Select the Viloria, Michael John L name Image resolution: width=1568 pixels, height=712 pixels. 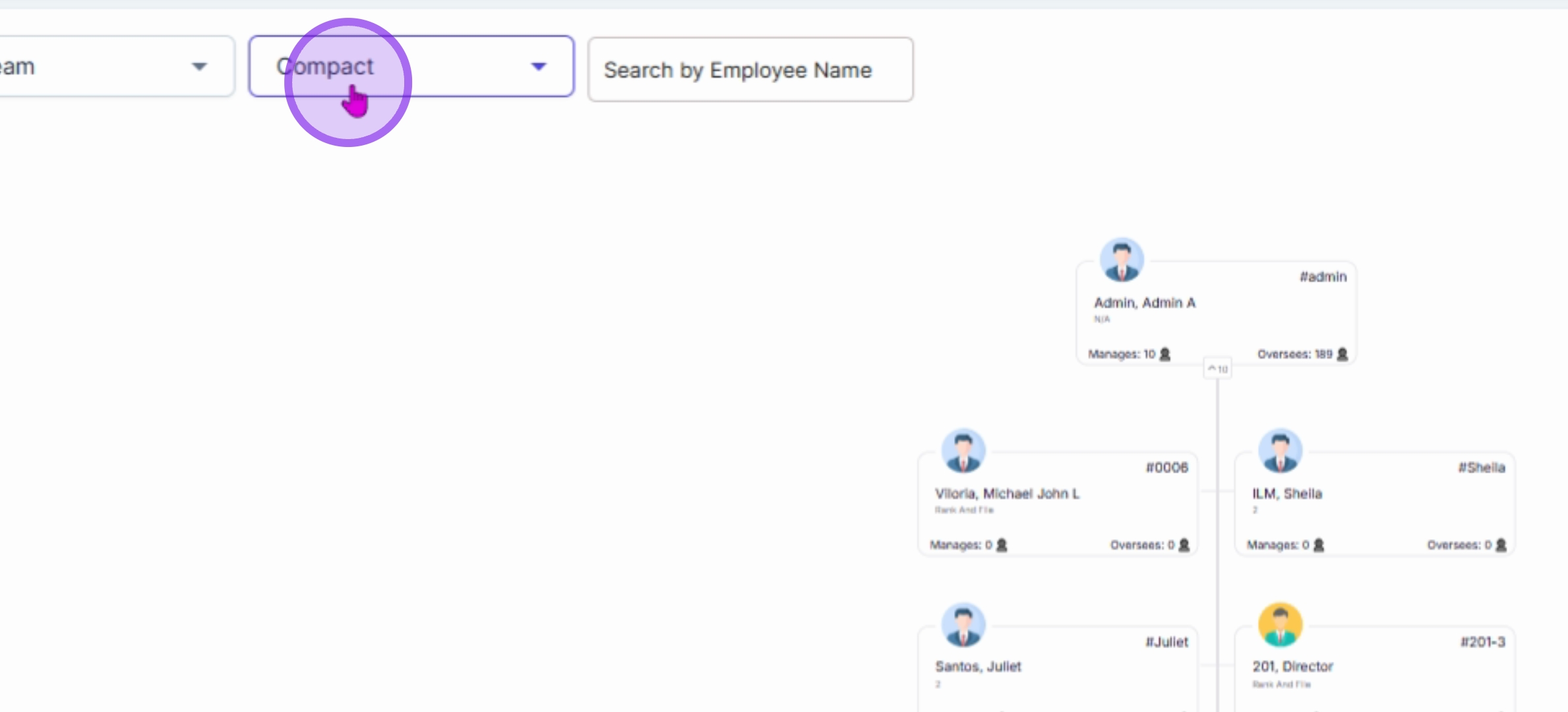click(1007, 494)
